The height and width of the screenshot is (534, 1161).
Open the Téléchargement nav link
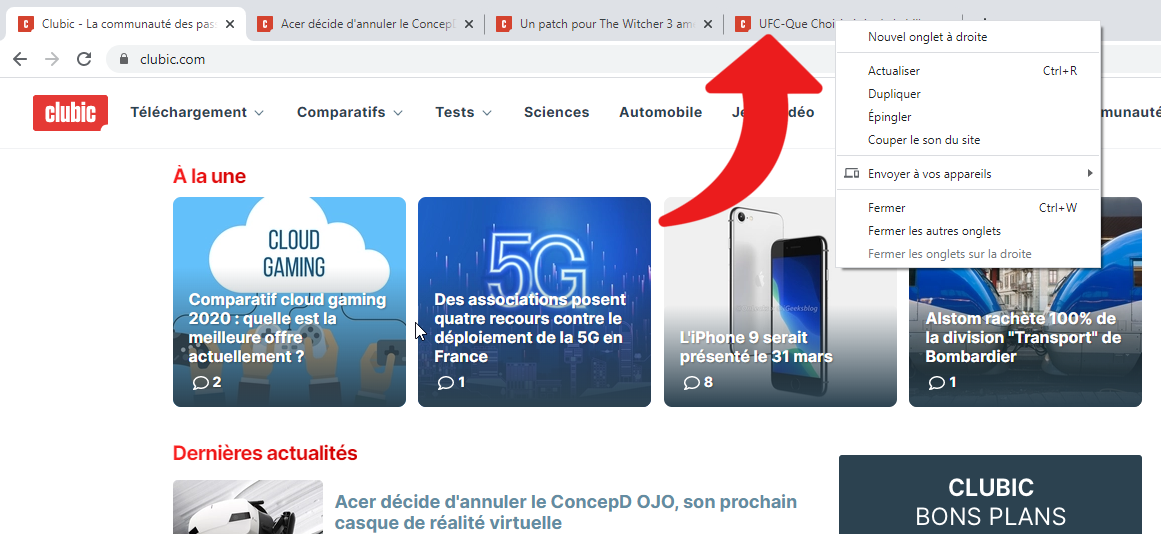tap(189, 113)
